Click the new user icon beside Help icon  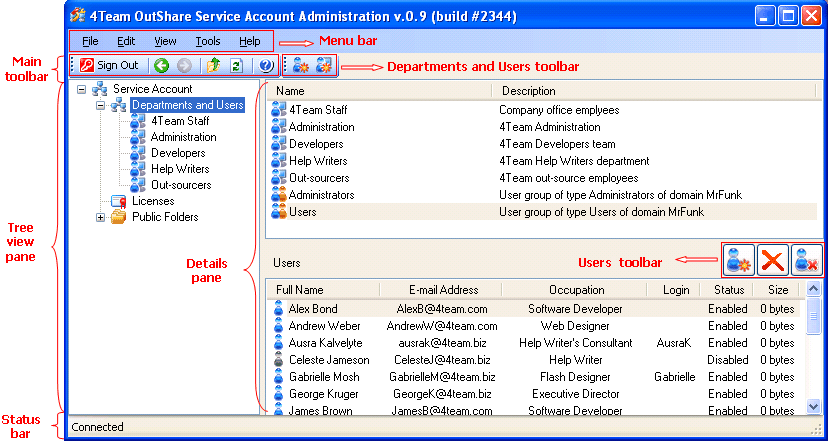pyautogui.click(x=300, y=66)
